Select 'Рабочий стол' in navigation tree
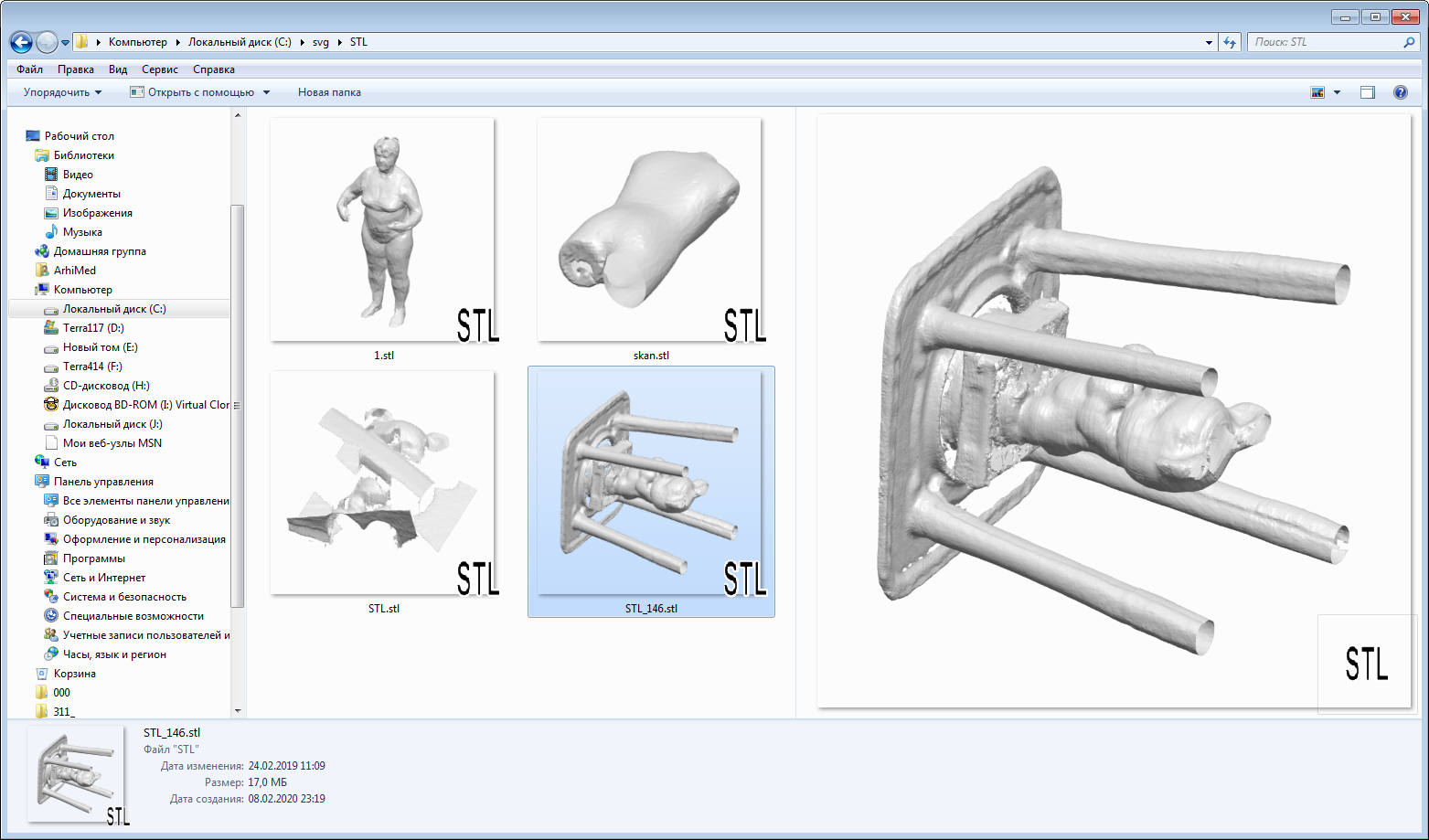The height and width of the screenshot is (840, 1429). coord(80,136)
